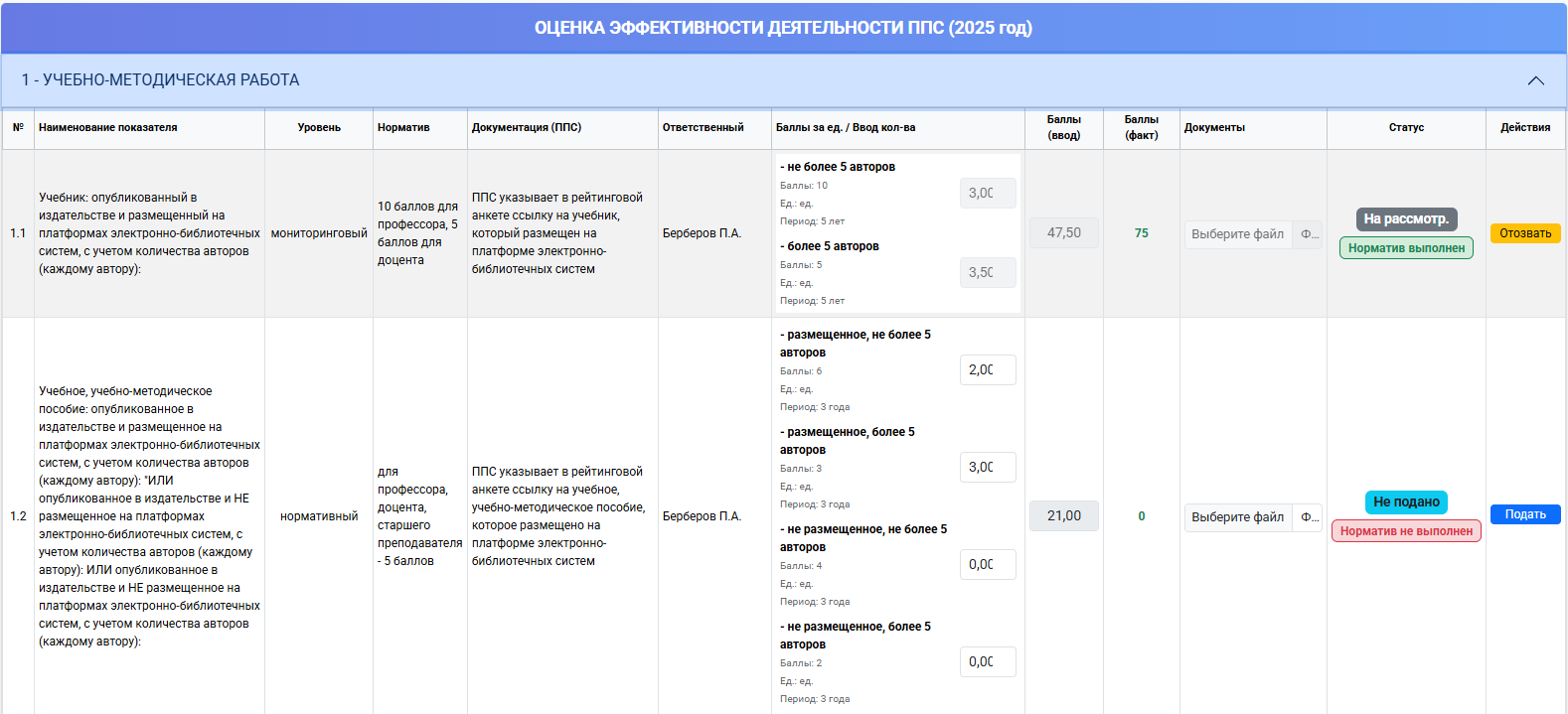This screenshot has width=1568, height=714.
Task: Click the Статус column header
Action: [x=1406, y=127]
